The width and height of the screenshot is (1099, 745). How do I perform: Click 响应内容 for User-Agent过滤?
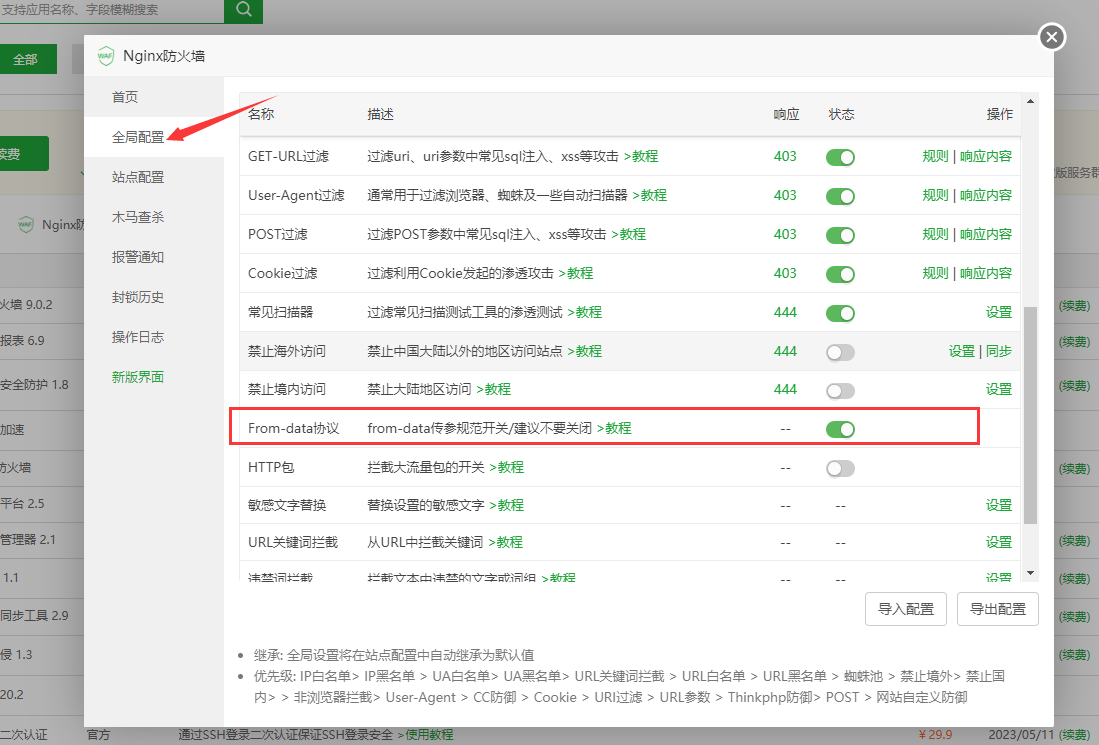click(985, 196)
